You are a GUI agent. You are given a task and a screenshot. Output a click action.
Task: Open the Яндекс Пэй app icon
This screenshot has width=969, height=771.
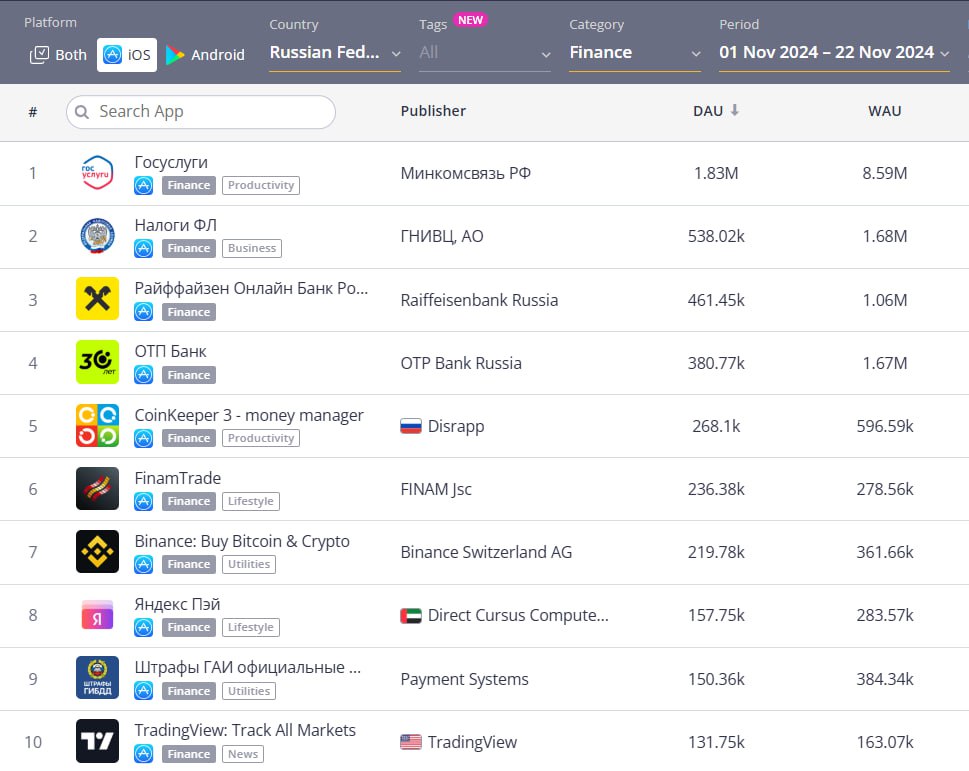point(97,615)
